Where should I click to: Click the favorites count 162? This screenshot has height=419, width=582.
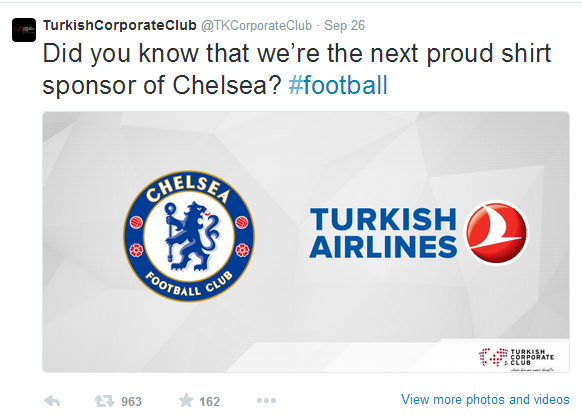click(209, 402)
